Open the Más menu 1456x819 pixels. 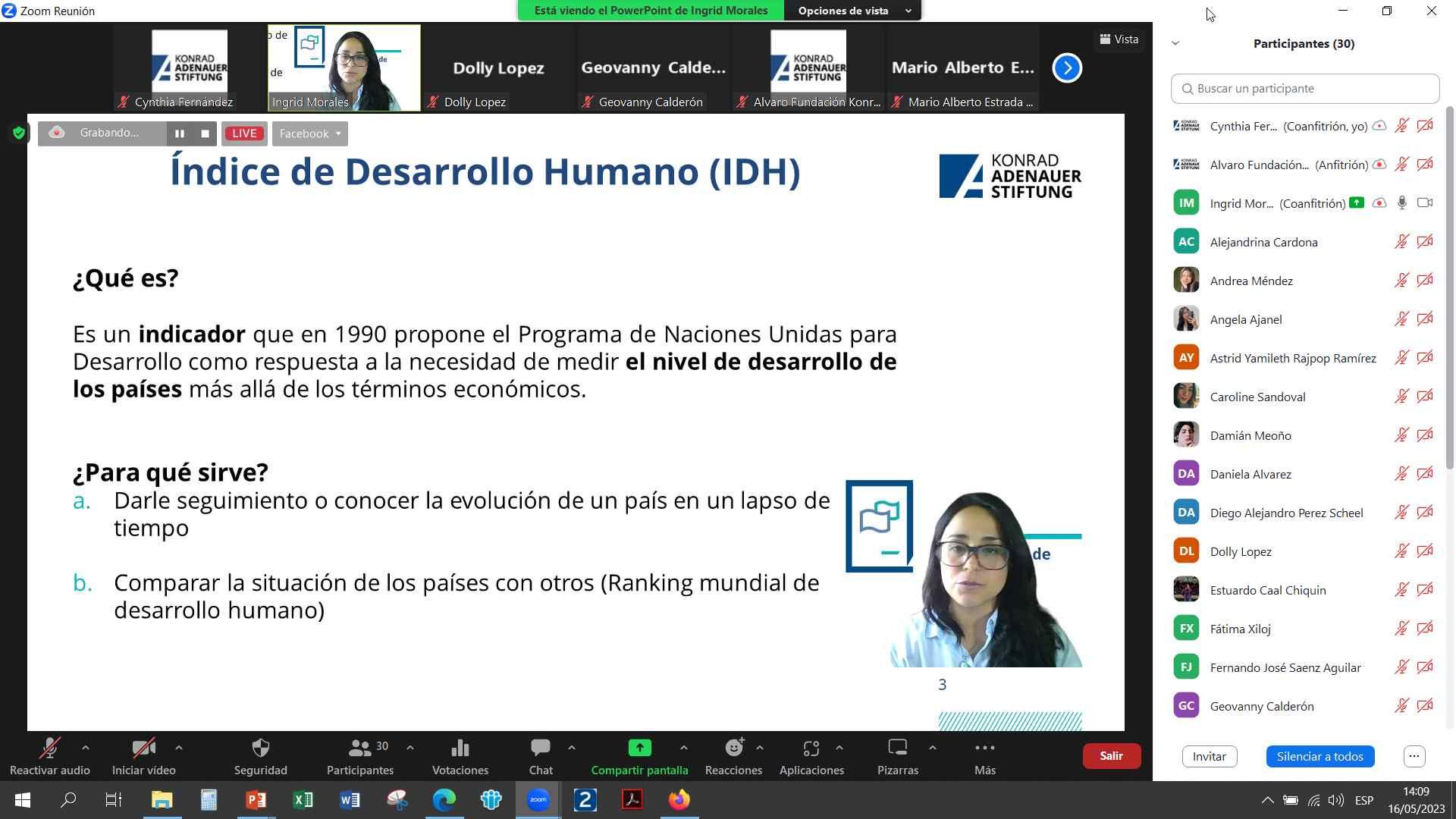tap(984, 748)
